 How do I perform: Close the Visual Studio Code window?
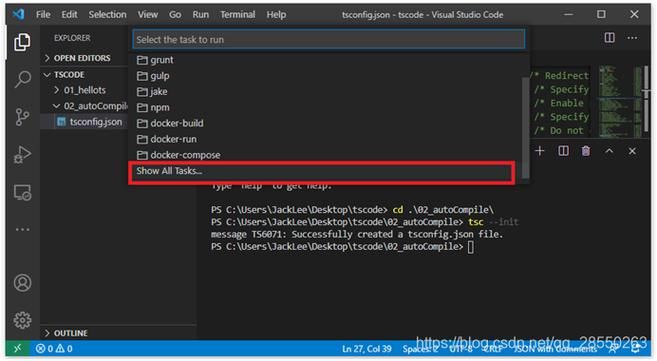coord(634,14)
